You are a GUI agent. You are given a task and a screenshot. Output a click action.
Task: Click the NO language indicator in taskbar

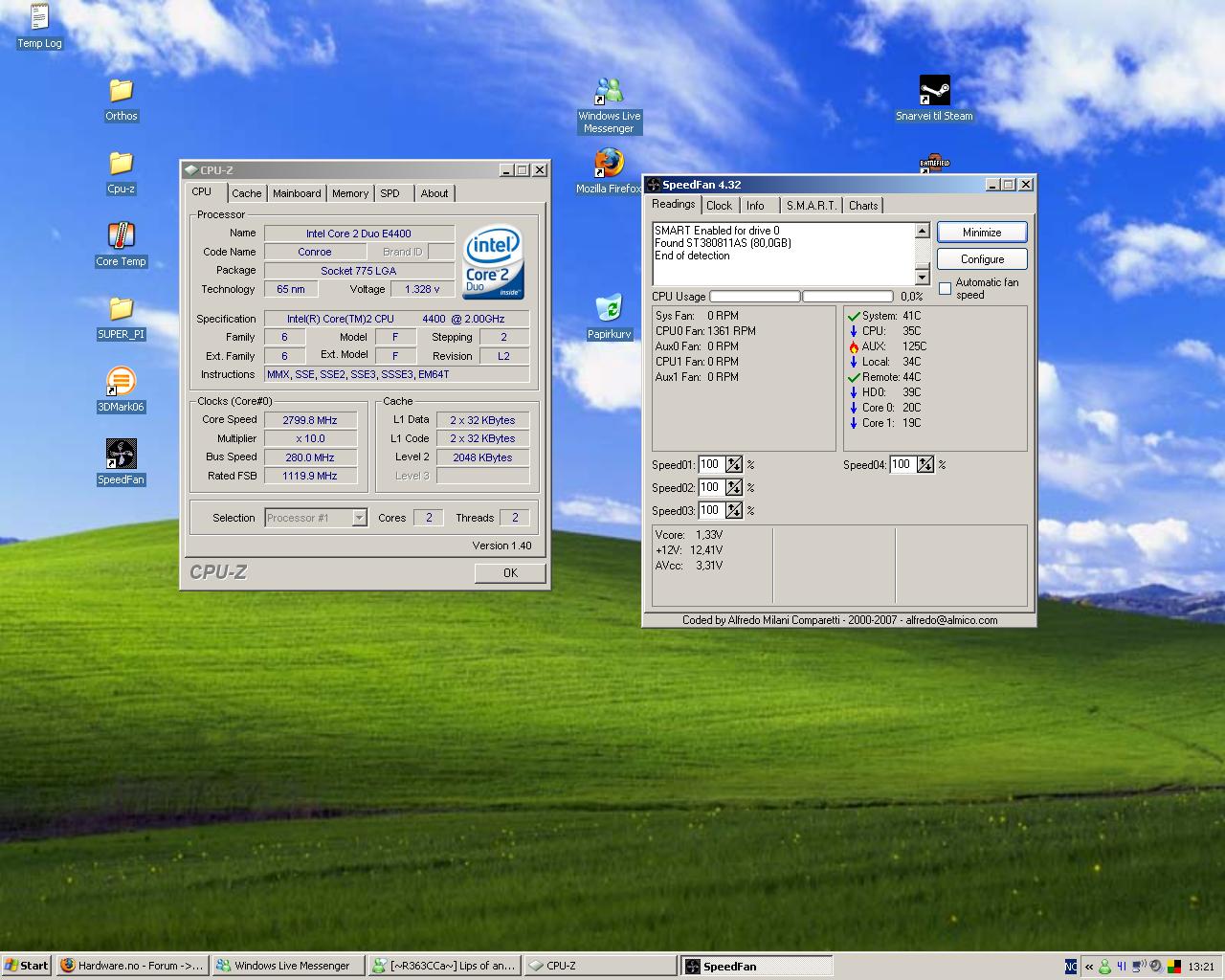tap(1071, 967)
